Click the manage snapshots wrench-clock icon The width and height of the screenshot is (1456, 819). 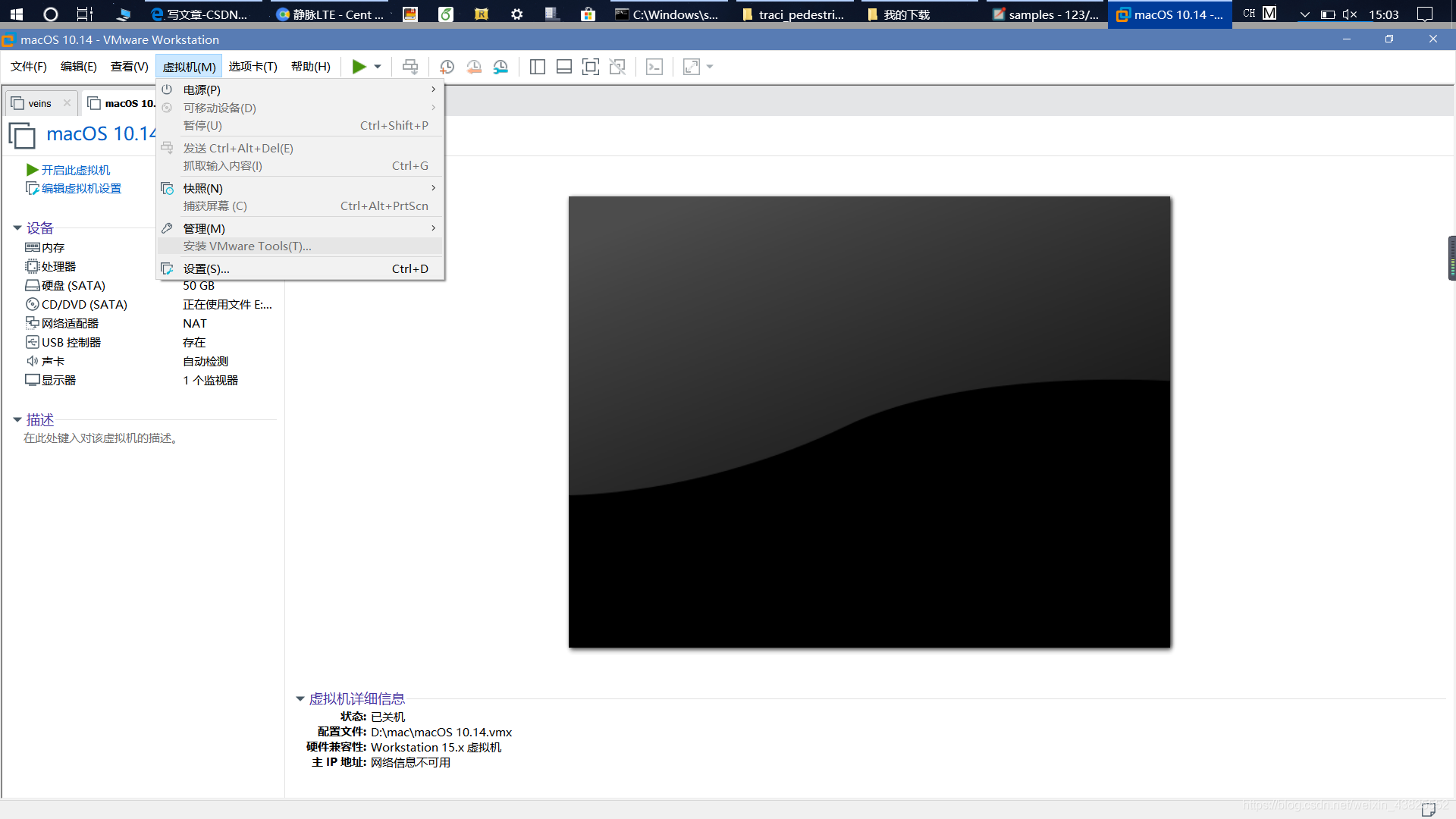pos(500,67)
